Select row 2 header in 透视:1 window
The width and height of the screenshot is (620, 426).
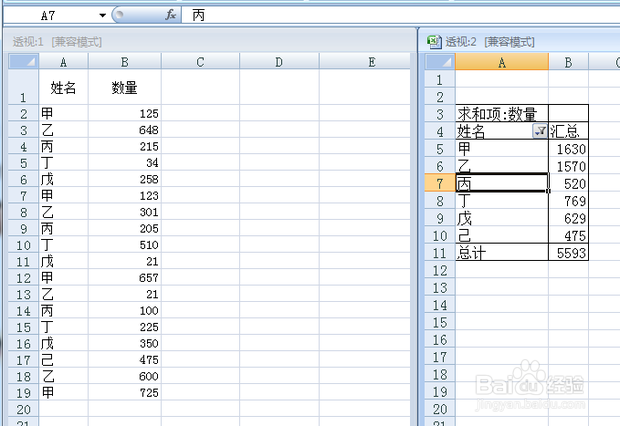coord(23,114)
